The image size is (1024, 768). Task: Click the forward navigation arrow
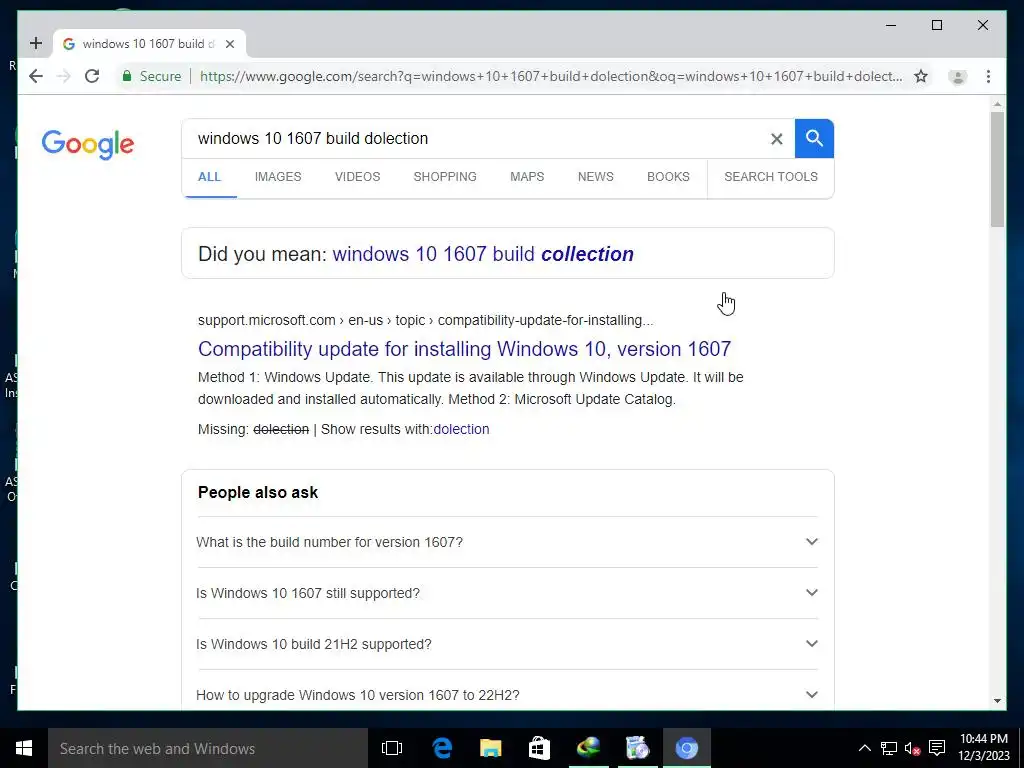click(x=63, y=76)
